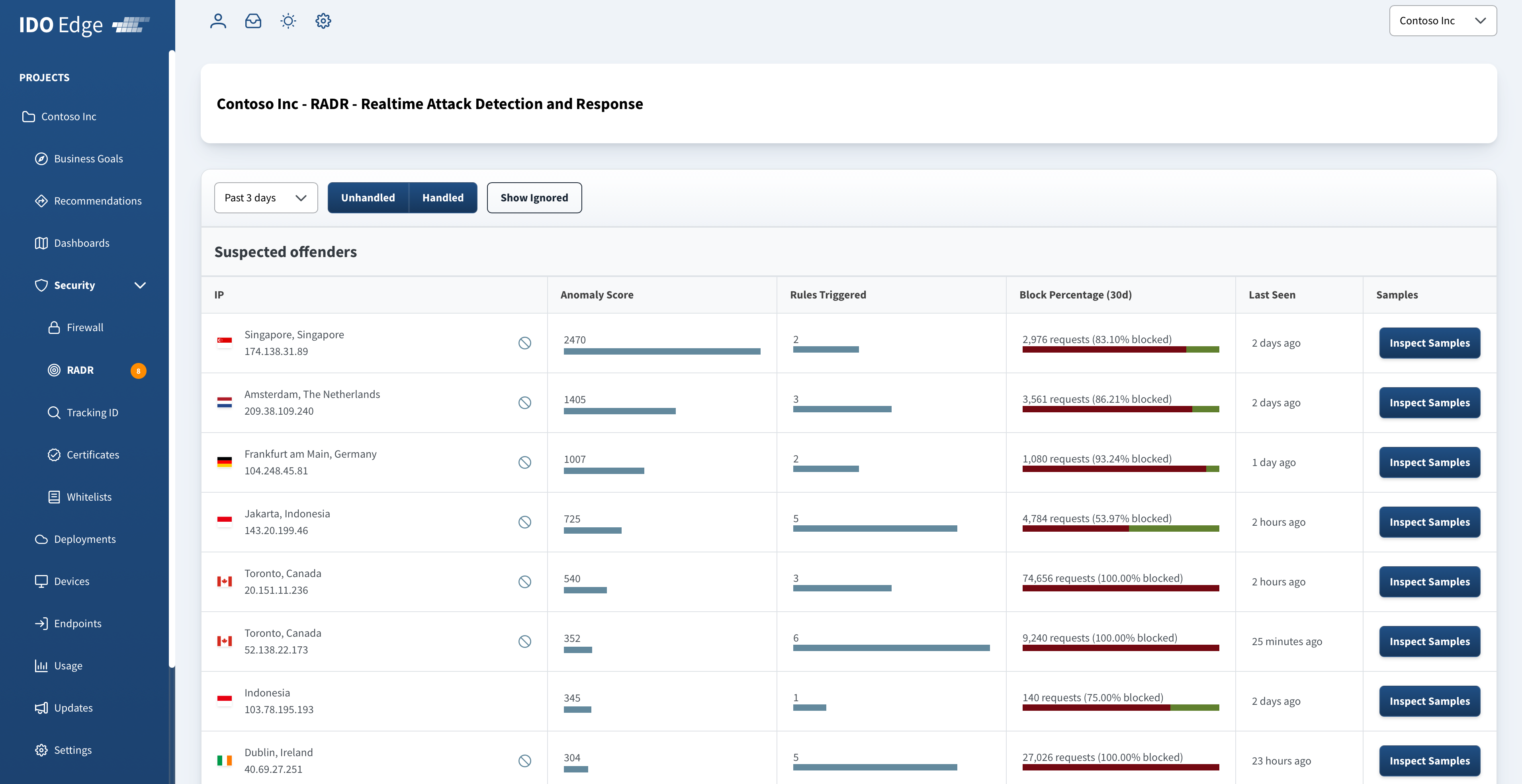Toggle light theme sun icon

coord(288,21)
